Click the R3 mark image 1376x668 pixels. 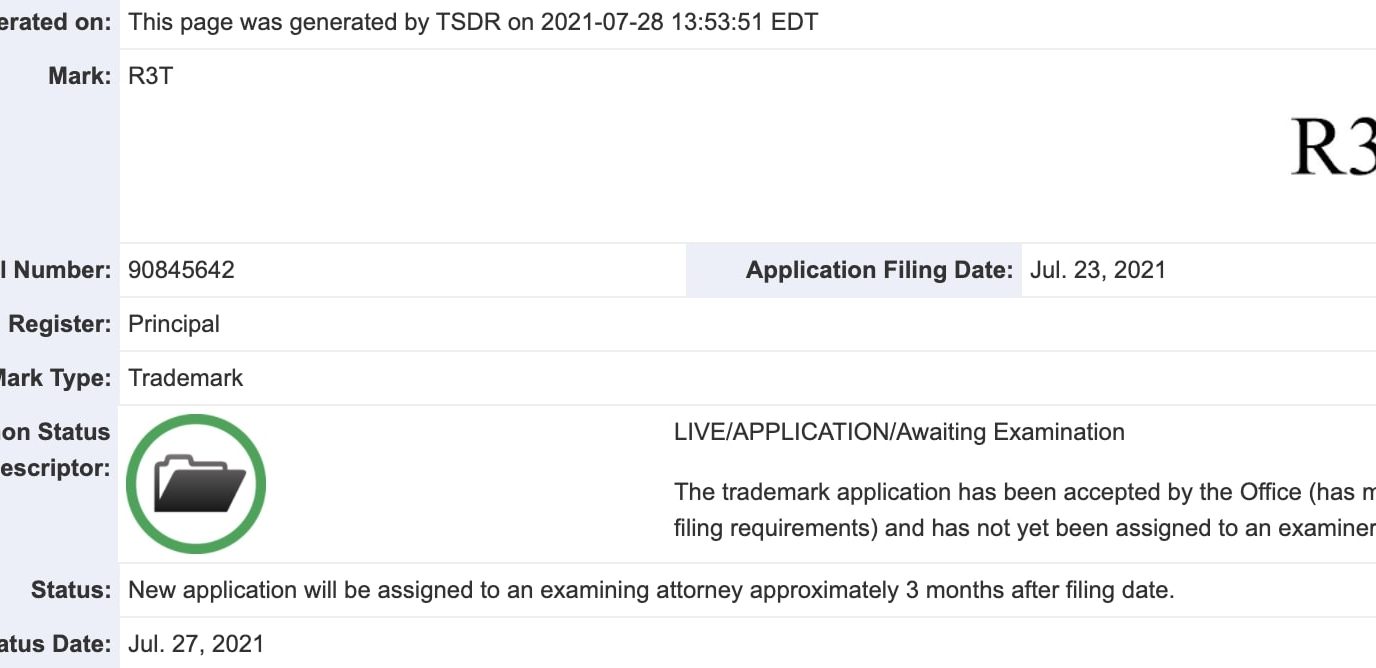pyautogui.click(x=1332, y=147)
